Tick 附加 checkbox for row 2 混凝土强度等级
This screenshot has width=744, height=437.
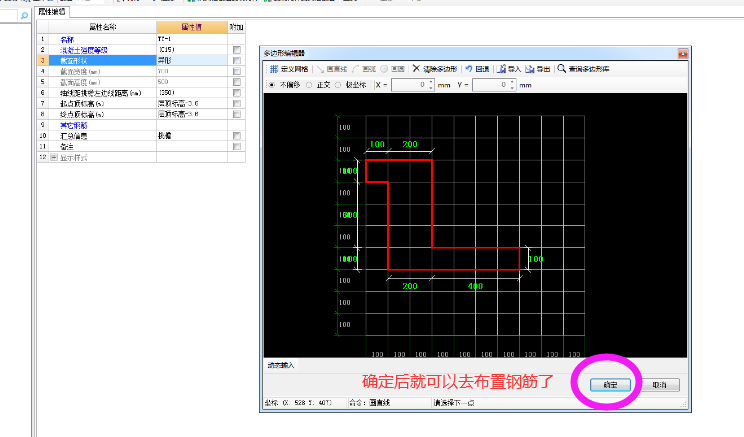click(x=237, y=50)
